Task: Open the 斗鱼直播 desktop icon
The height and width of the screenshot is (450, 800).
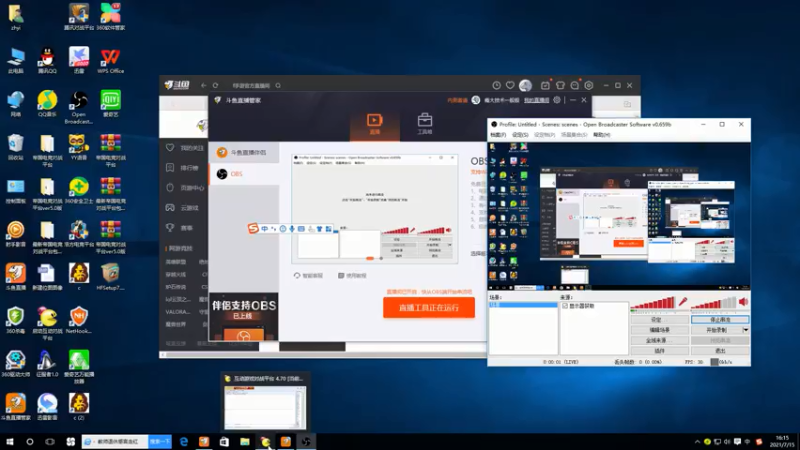Action: tap(15, 277)
